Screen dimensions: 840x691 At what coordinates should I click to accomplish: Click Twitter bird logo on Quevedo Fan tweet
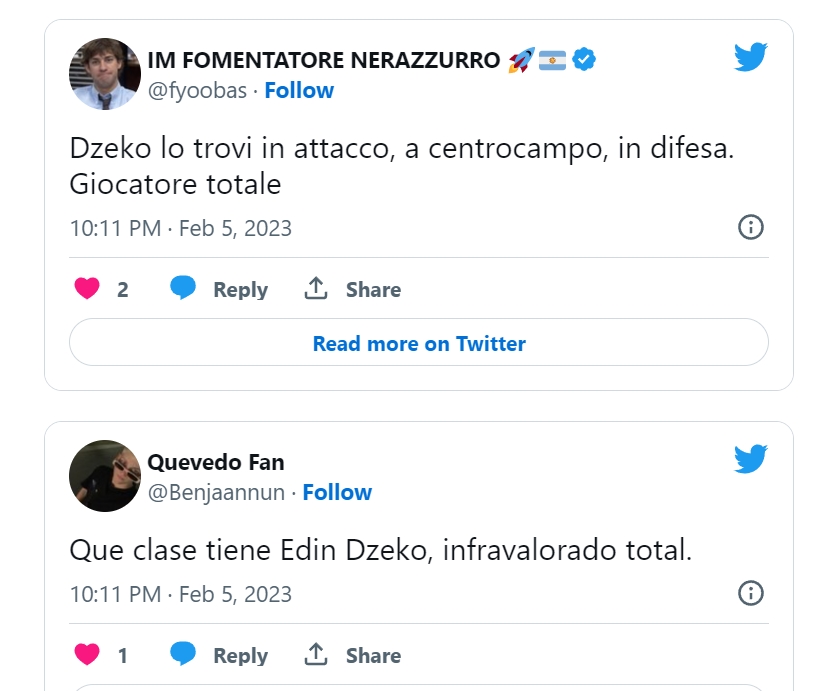tap(750, 459)
